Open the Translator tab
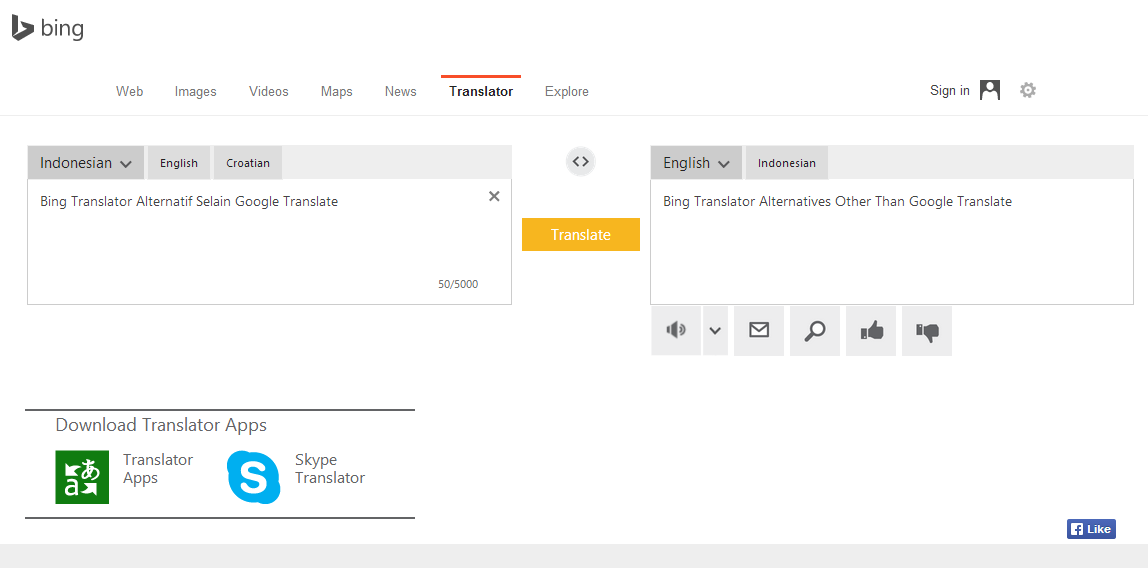 click(x=481, y=91)
